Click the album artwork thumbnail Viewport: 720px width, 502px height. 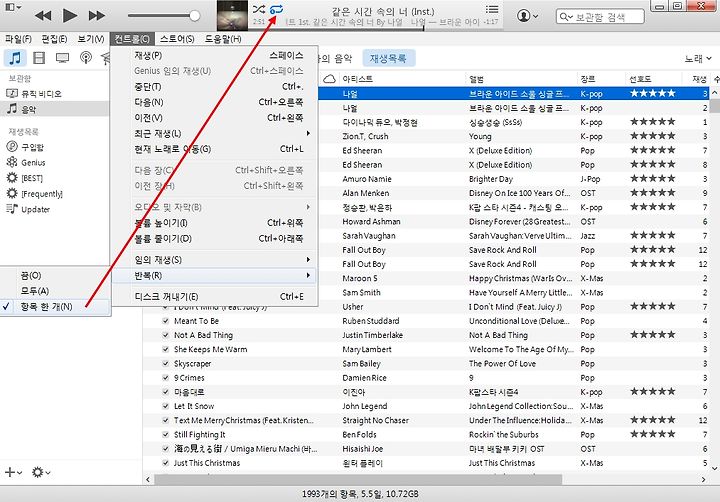click(x=232, y=15)
